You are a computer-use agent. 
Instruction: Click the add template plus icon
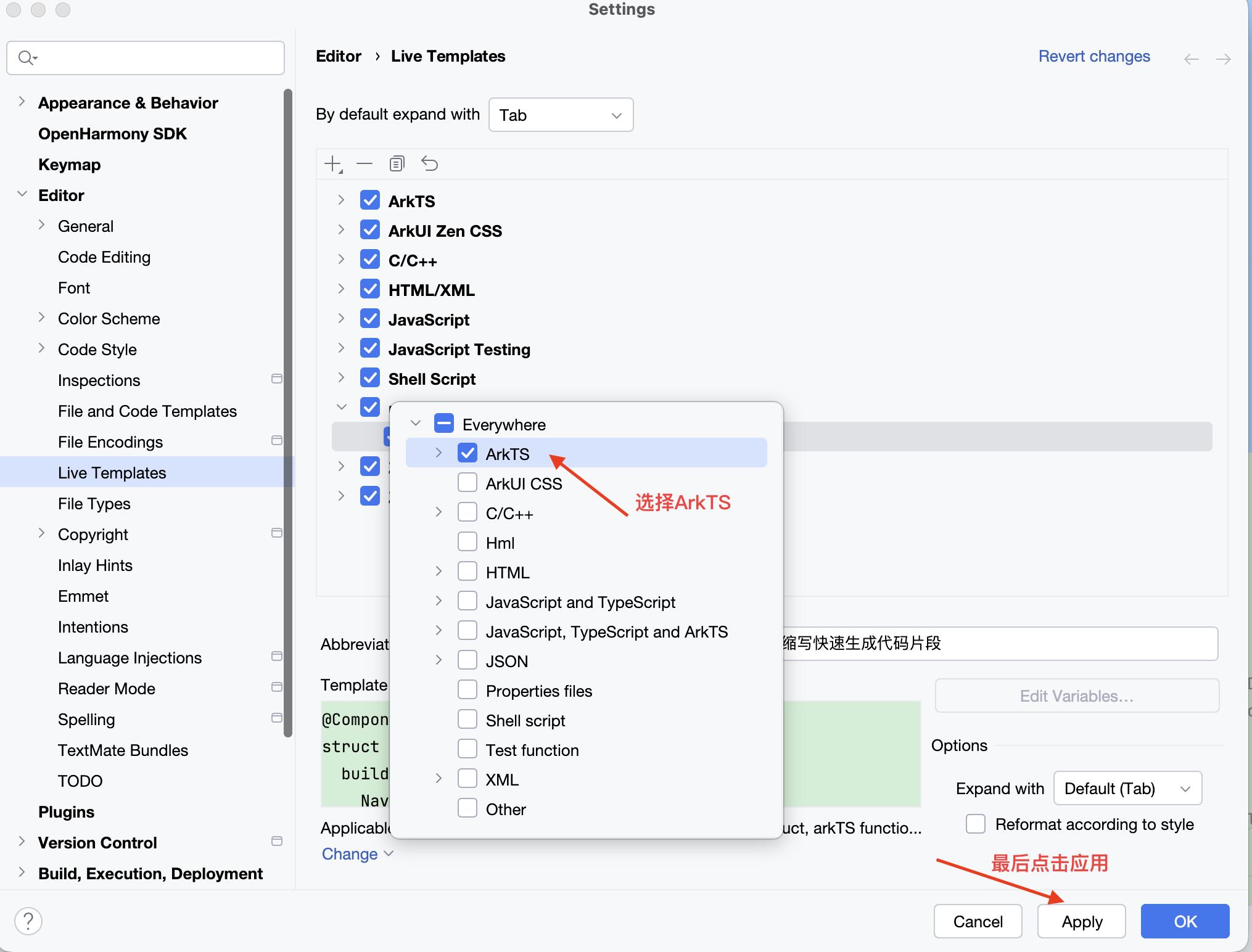click(x=332, y=164)
